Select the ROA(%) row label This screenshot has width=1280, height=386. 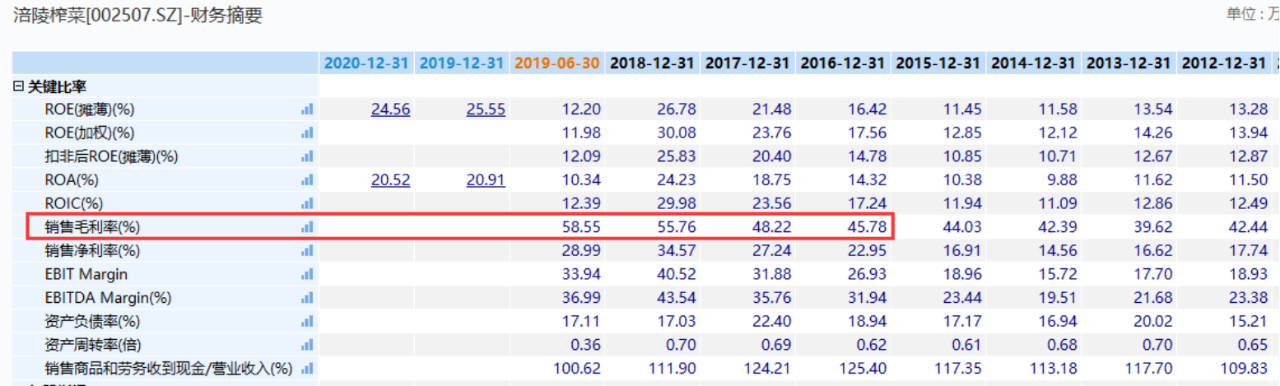pyautogui.click(x=72, y=180)
